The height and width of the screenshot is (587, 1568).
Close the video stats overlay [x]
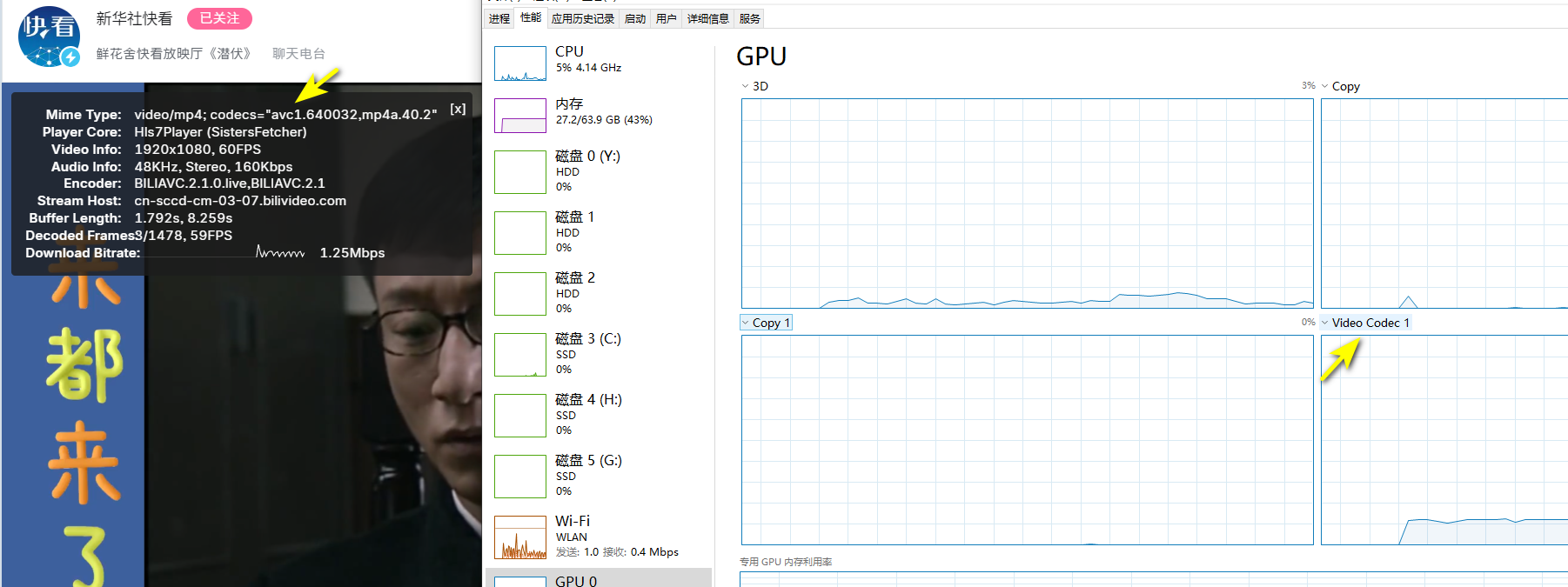tap(458, 109)
